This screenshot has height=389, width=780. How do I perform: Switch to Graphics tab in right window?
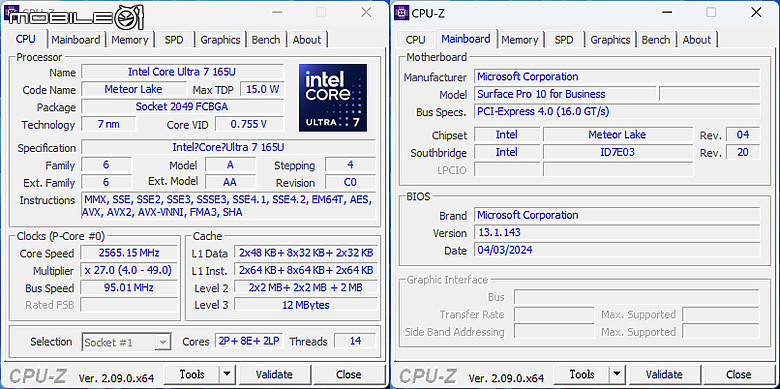pyautogui.click(x=610, y=40)
